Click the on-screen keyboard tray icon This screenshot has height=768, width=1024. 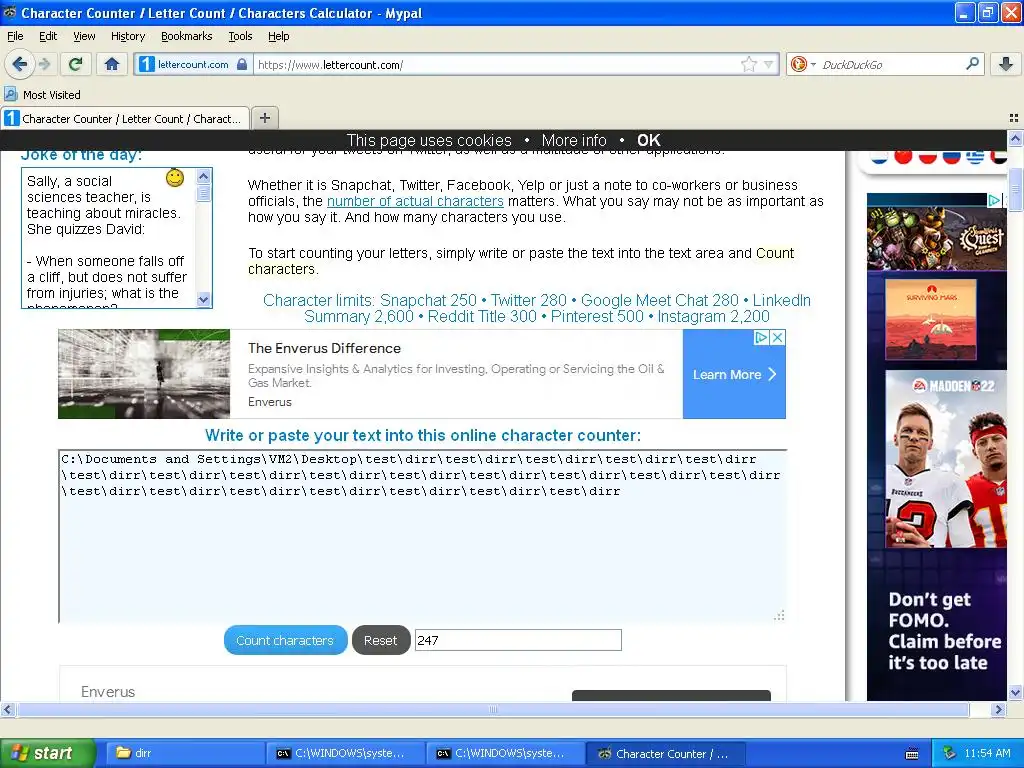point(912,754)
